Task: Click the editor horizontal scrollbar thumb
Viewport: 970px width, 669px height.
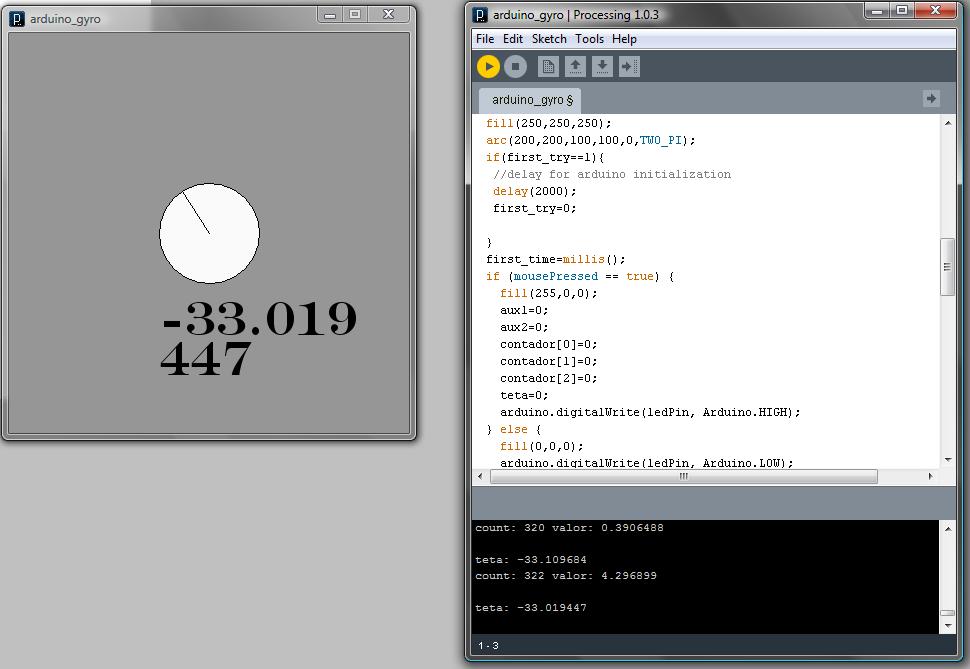Action: click(x=684, y=476)
